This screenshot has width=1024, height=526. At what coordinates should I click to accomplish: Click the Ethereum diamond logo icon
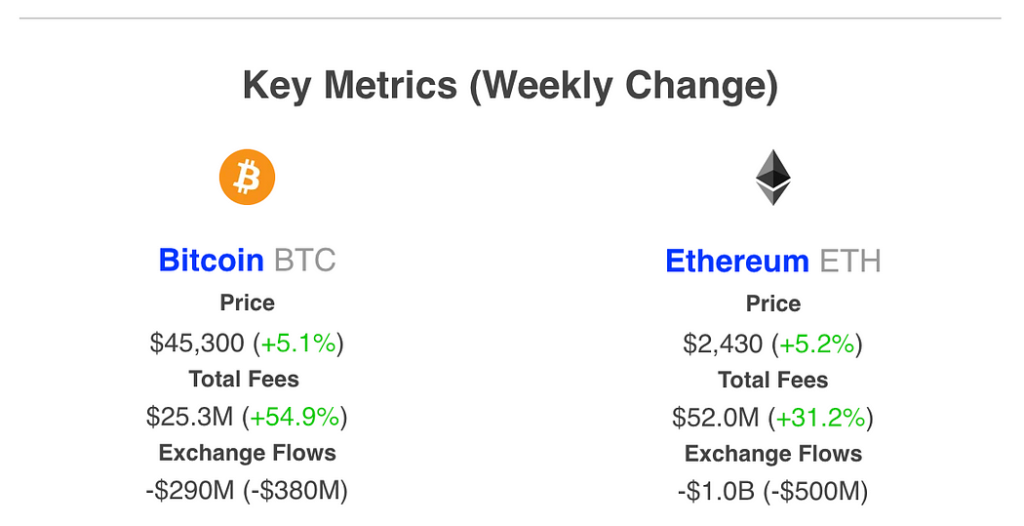[772, 178]
